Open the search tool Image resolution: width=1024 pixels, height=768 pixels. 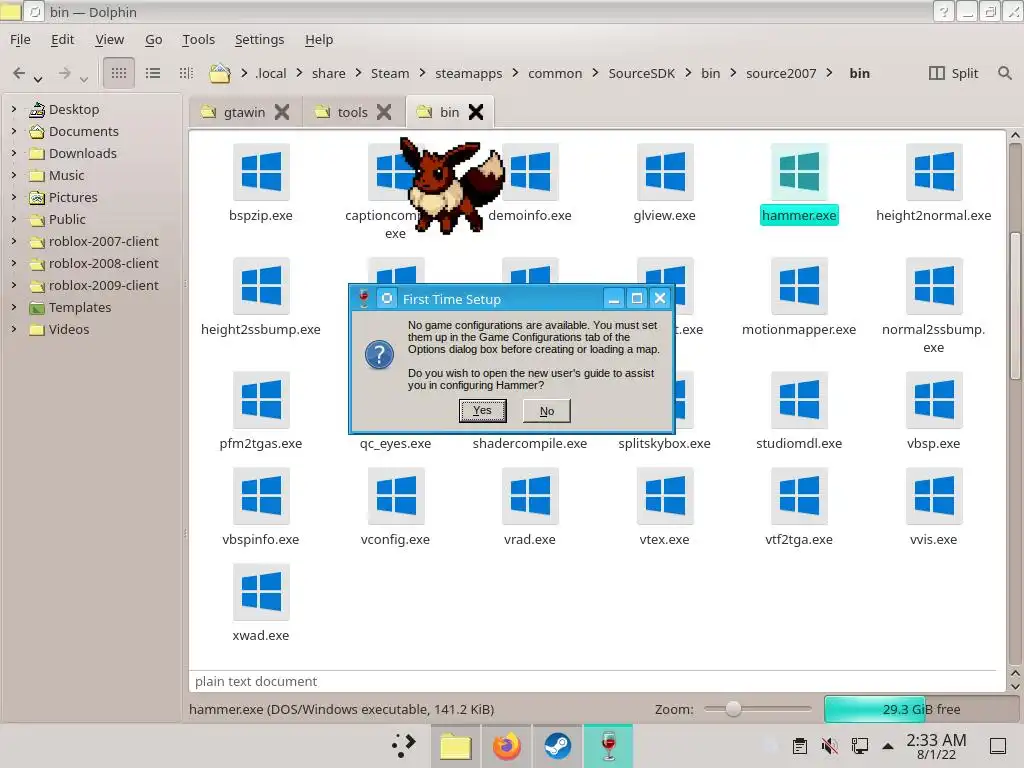pyautogui.click(x=1004, y=73)
